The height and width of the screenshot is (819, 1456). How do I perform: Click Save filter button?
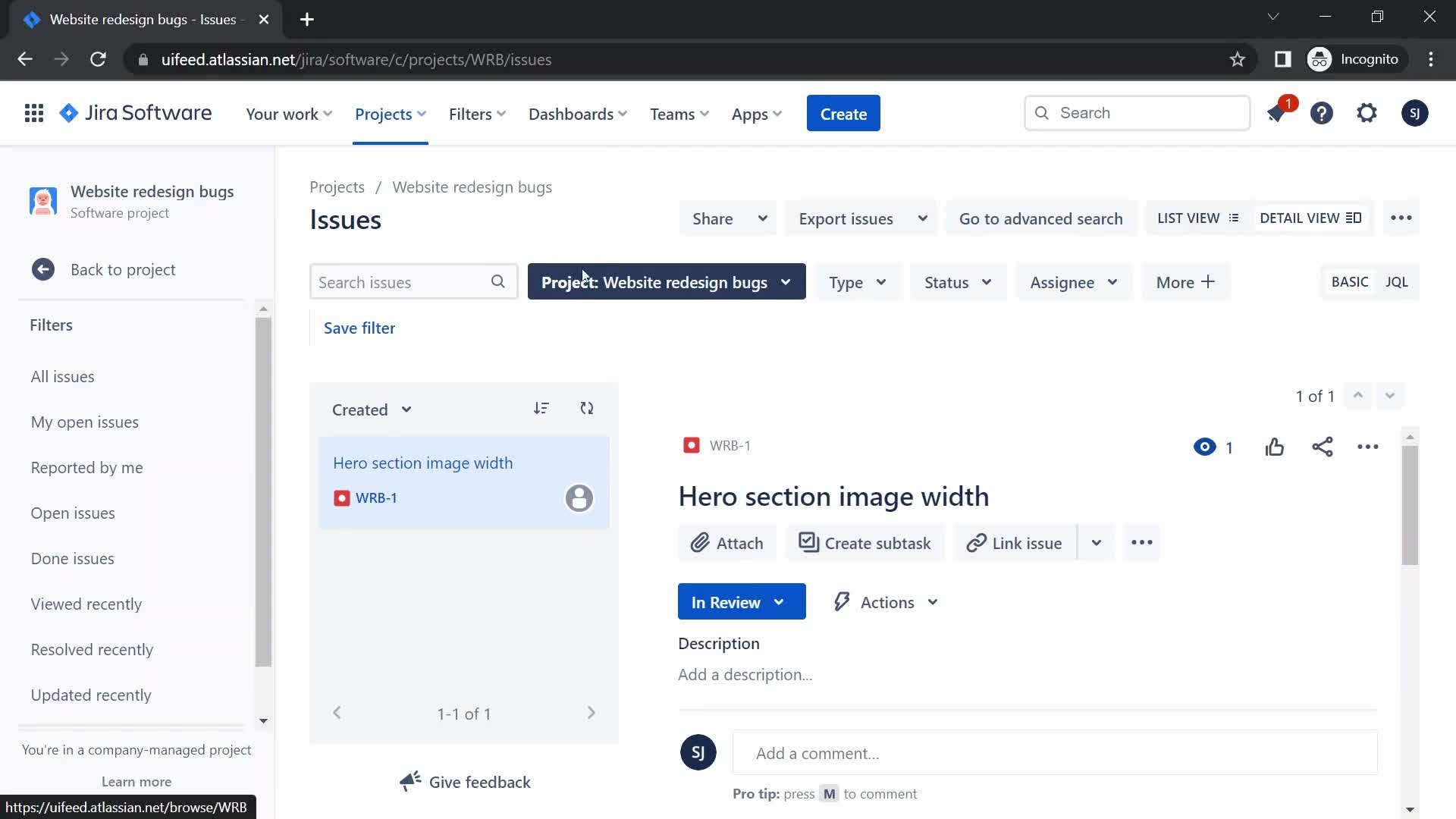click(359, 327)
